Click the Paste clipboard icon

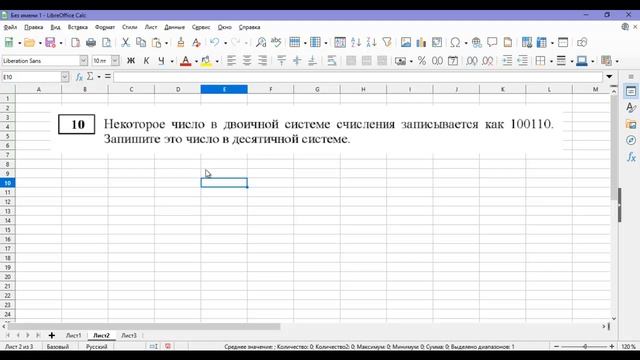(x=156, y=42)
